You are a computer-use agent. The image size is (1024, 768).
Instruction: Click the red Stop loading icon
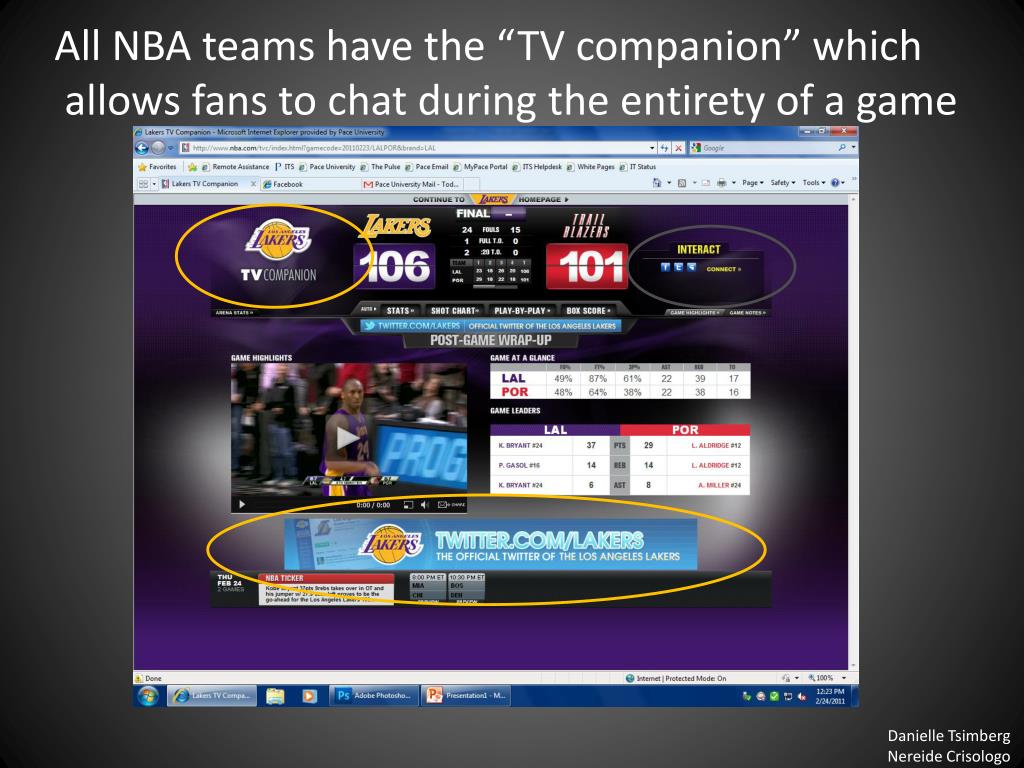click(679, 148)
